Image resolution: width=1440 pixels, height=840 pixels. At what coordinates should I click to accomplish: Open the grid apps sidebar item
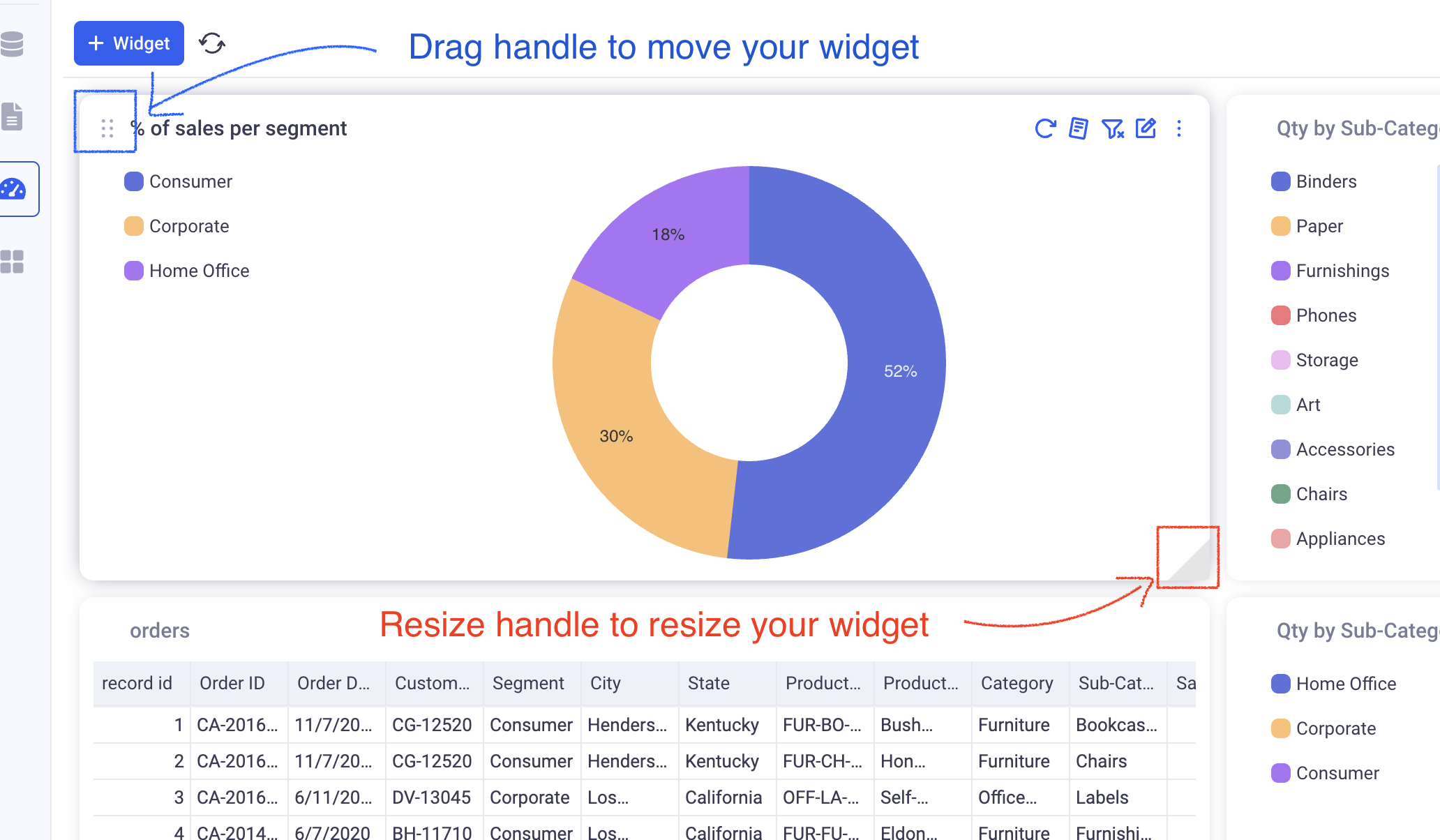[x=13, y=262]
